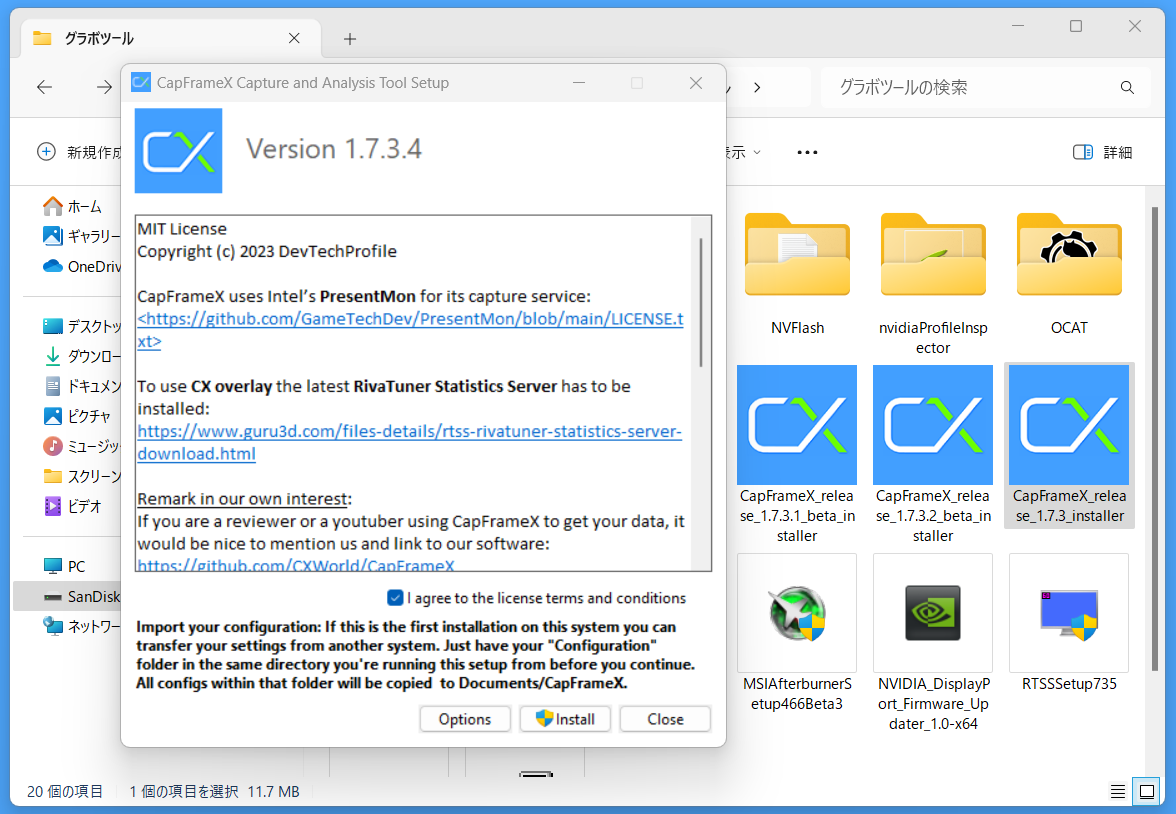Image resolution: width=1176 pixels, height=814 pixels.
Task: Open the 表示 dropdown in Explorer toolbar
Action: [x=744, y=152]
